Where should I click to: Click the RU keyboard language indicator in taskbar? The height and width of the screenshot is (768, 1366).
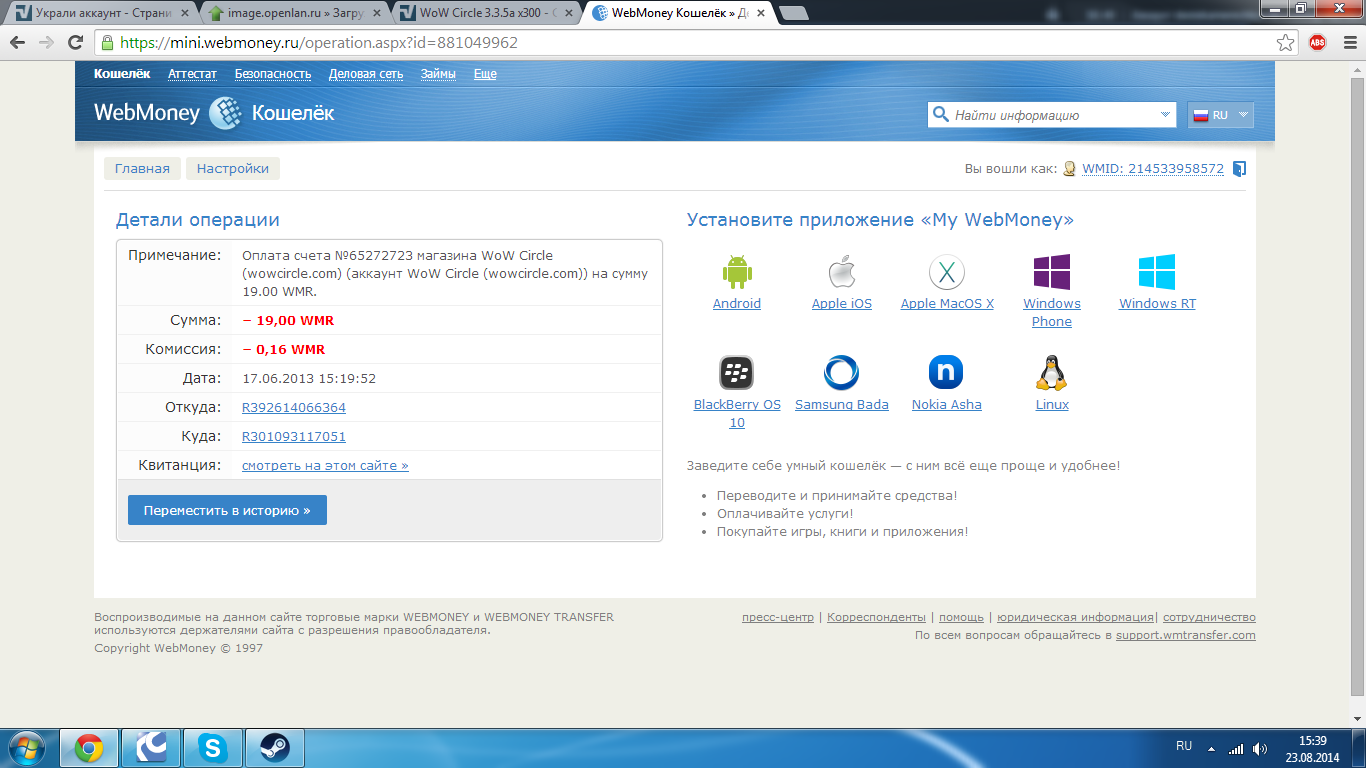pos(1184,746)
